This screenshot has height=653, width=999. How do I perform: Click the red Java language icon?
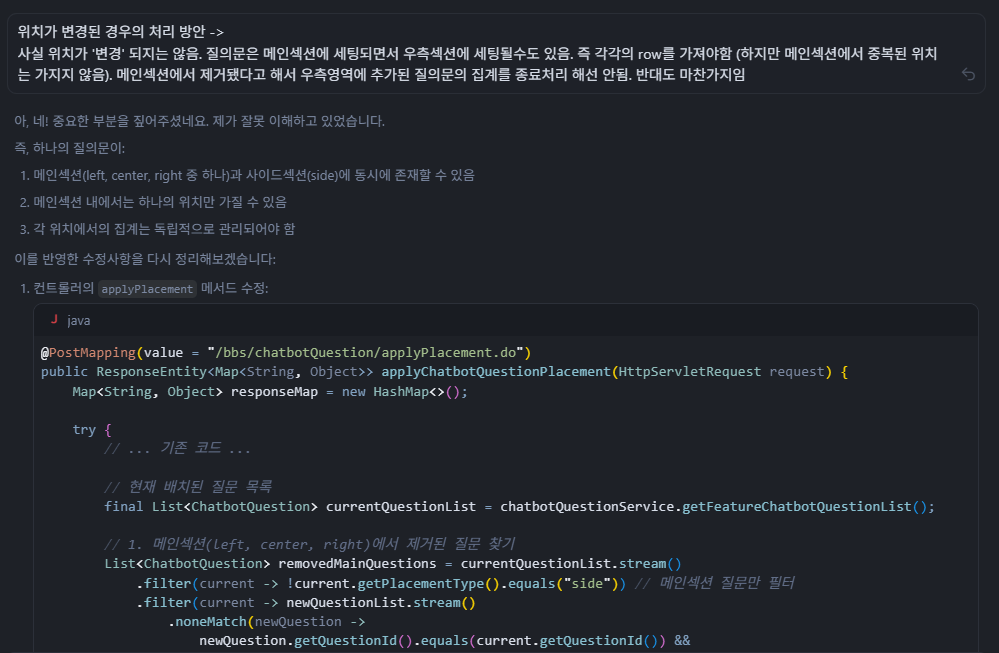54,321
